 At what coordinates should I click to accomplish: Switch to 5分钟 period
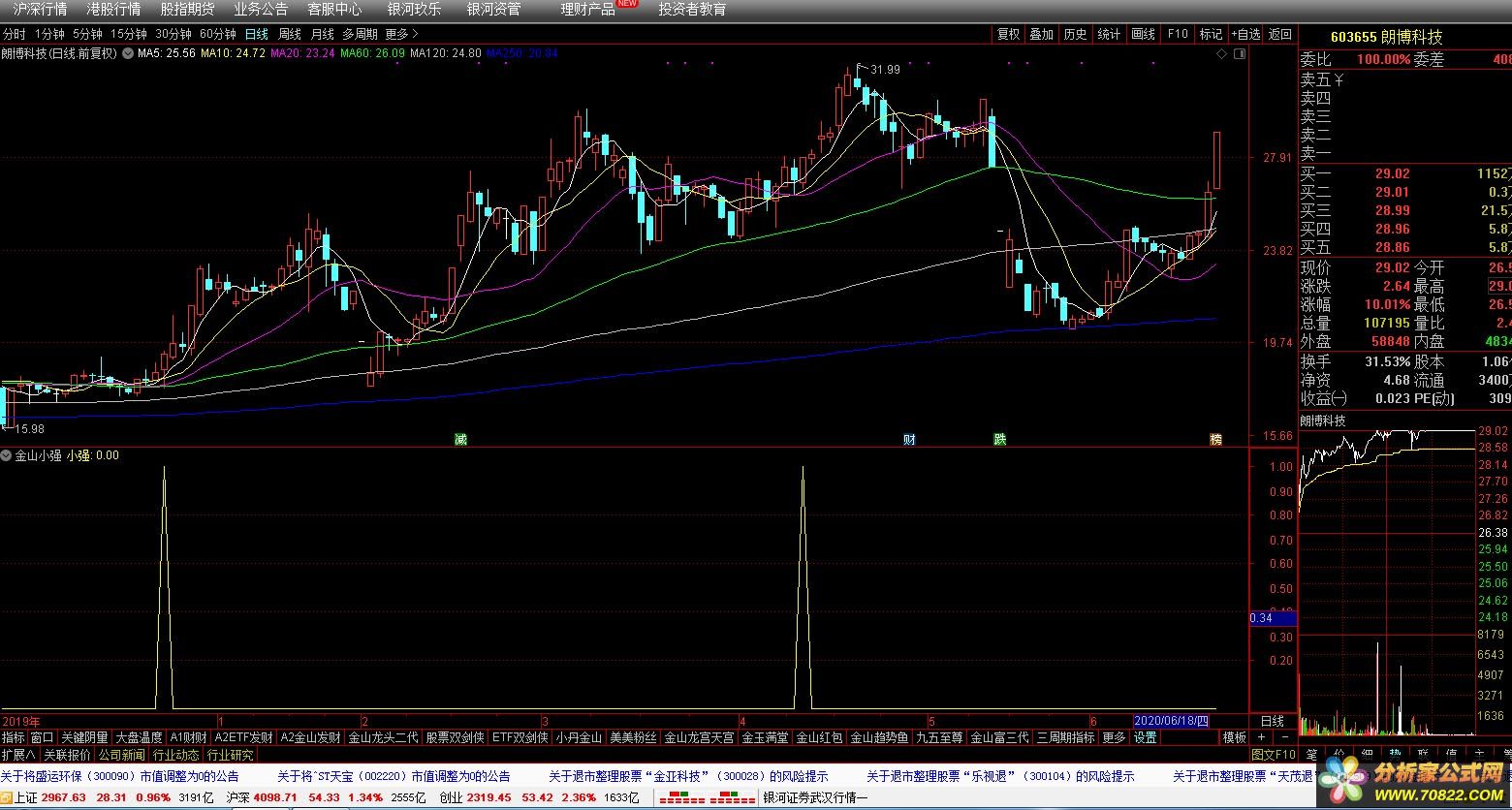click(x=87, y=34)
